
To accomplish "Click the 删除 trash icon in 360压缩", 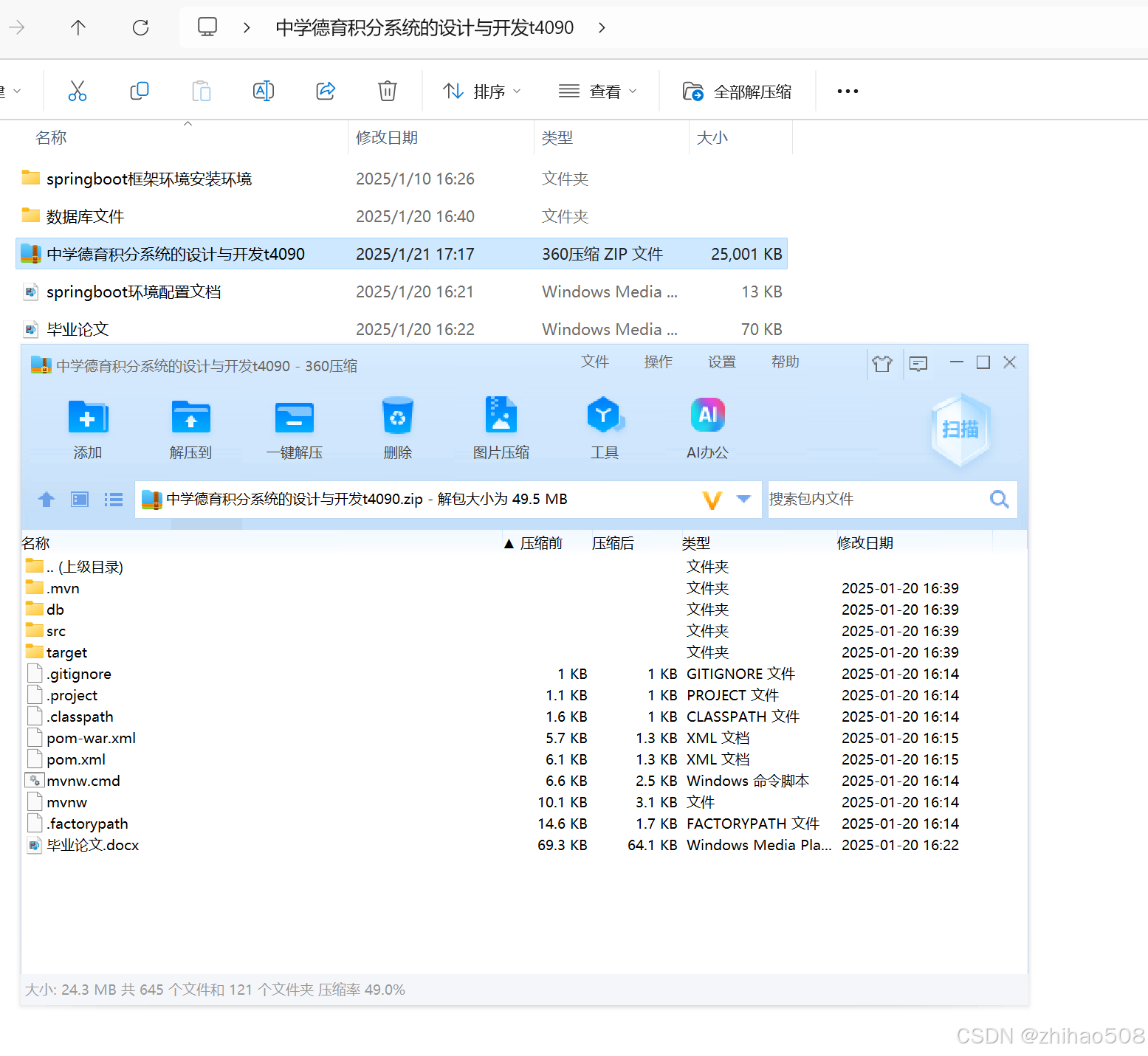I will coord(397,428).
